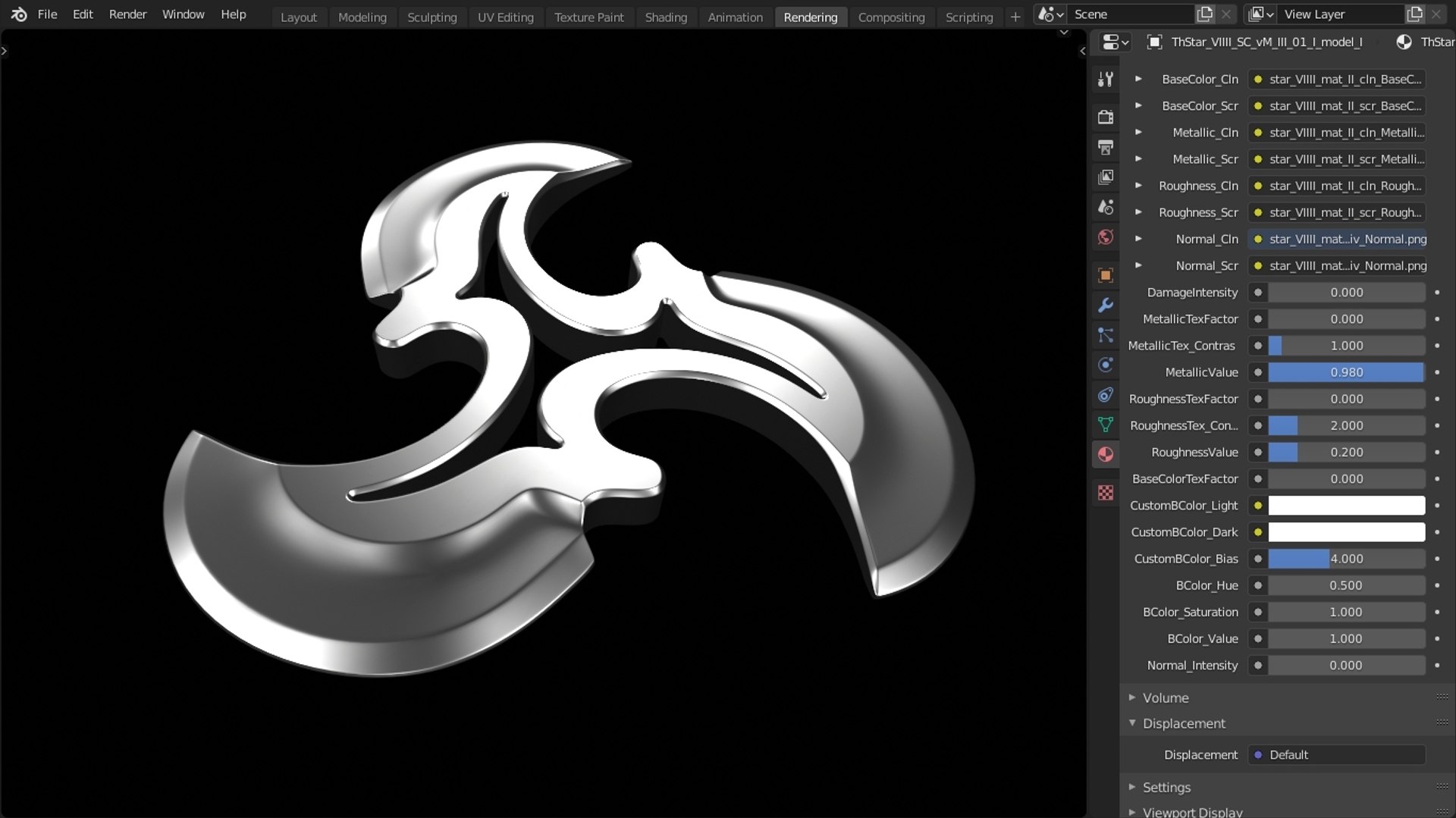This screenshot has width=1456, height=818.
Task: Animate DamageIntensity keyframe dot
Action: 1437,293
